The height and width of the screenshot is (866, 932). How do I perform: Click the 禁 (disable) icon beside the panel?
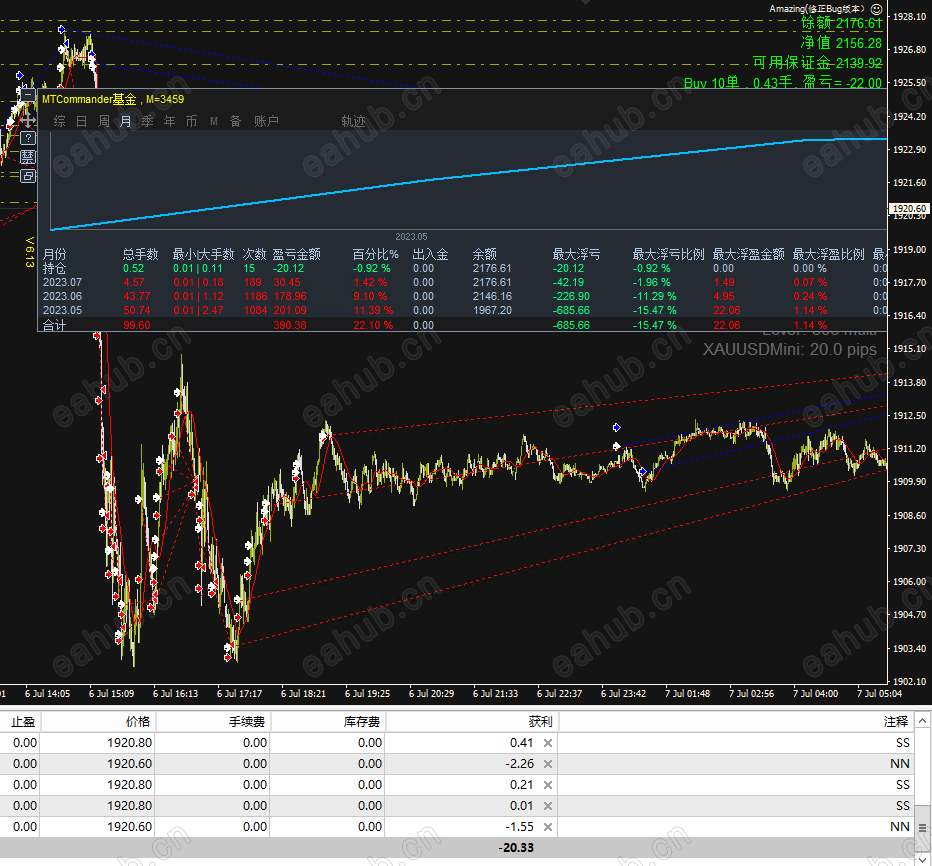pos(28,157)
